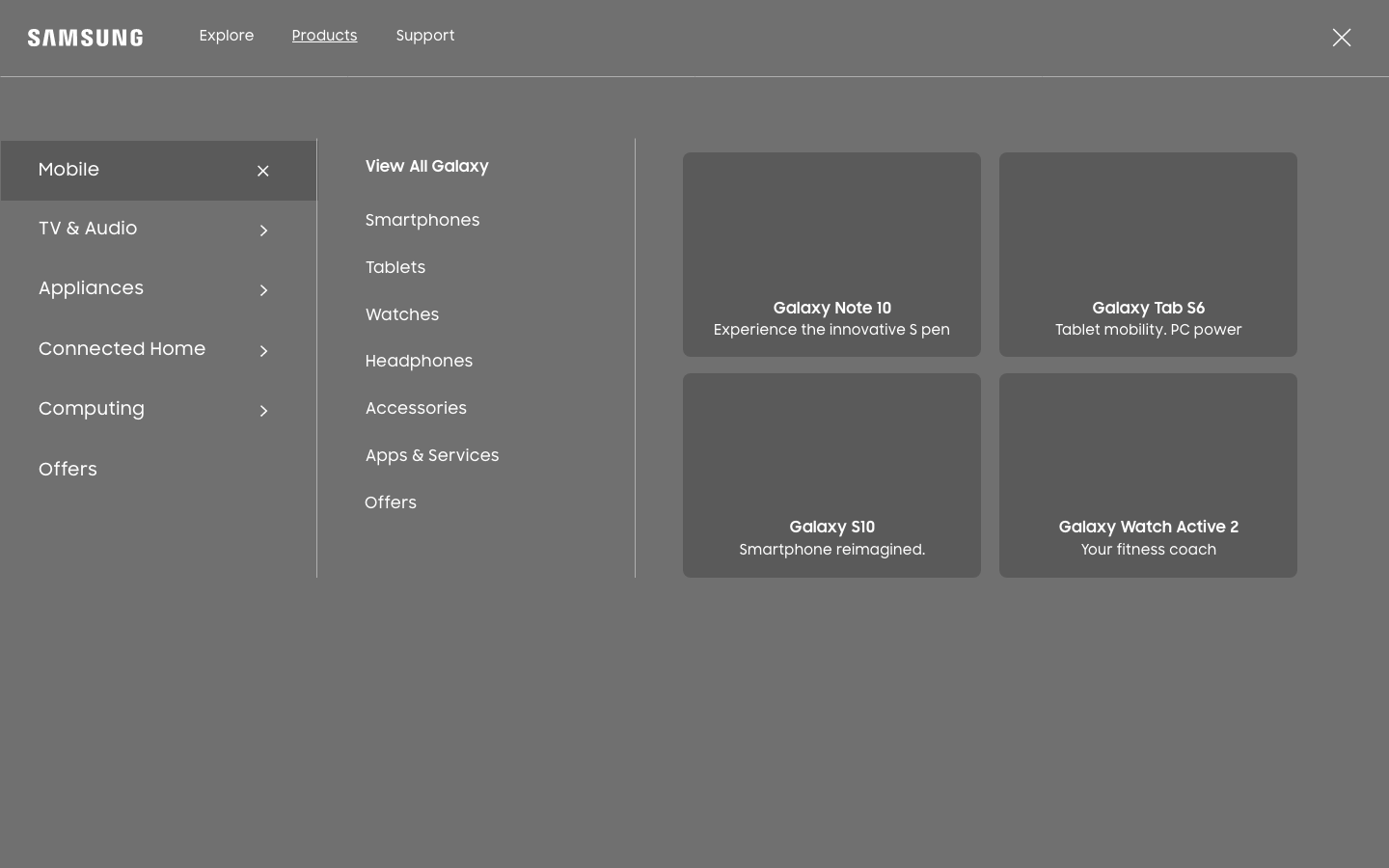Select the Connected Home category
Image resolution: width=1389 pixels, height=868 pixels.
point(122,349)
